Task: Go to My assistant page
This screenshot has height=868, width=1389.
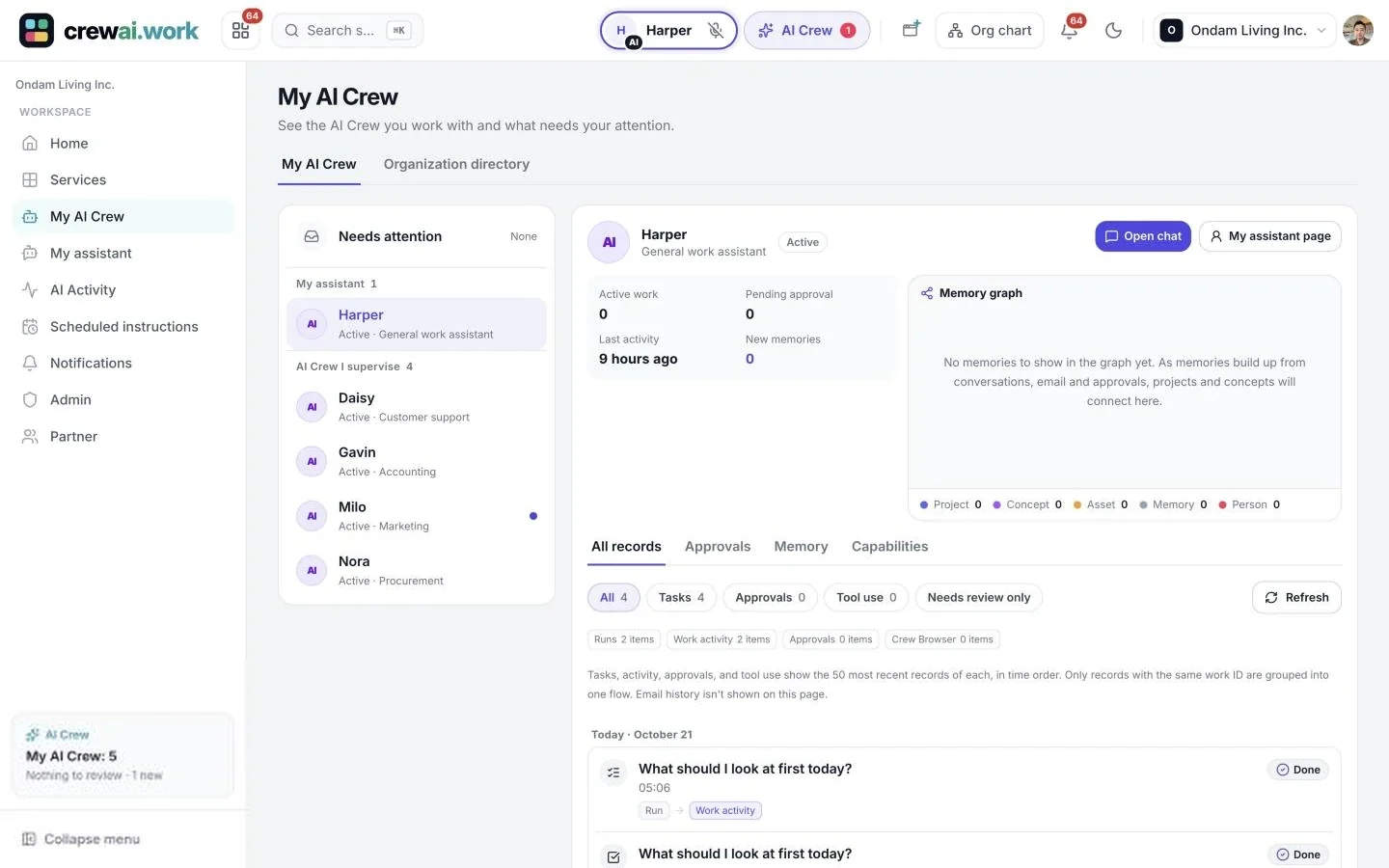Action: click(1269, 236)
